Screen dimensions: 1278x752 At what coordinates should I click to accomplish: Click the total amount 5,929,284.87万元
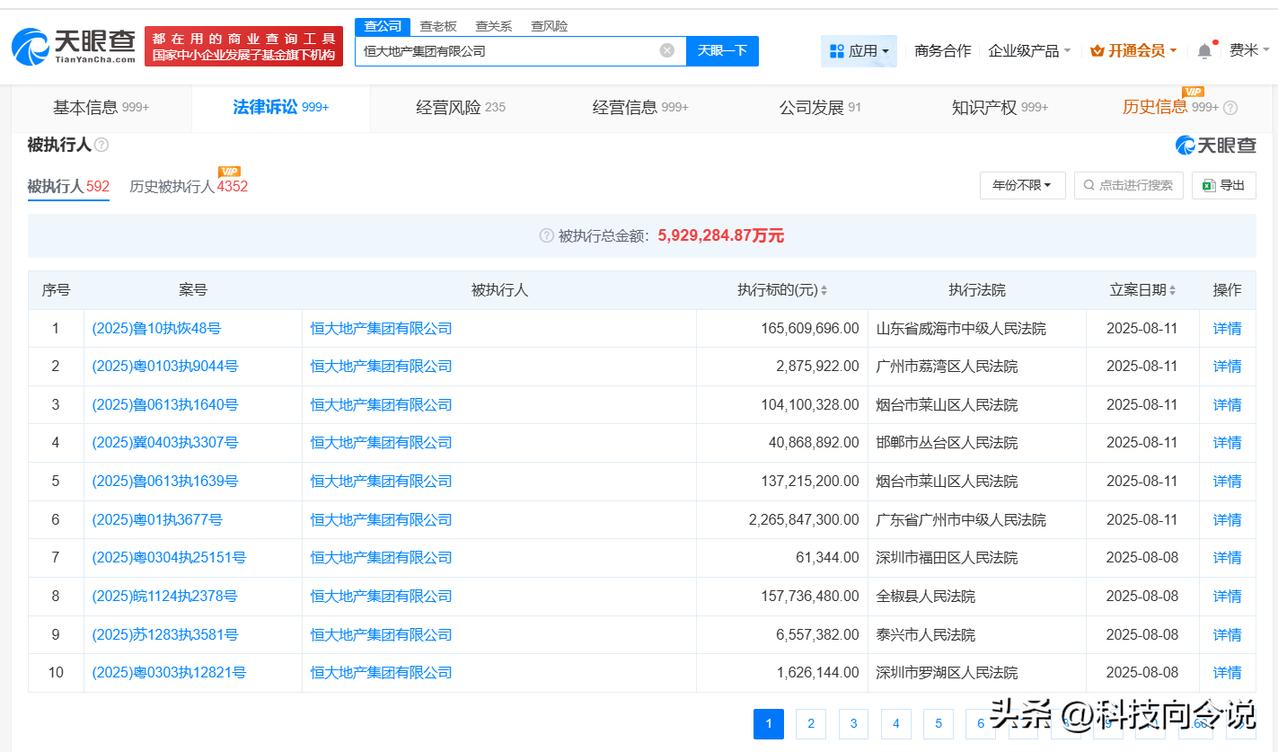721,236
